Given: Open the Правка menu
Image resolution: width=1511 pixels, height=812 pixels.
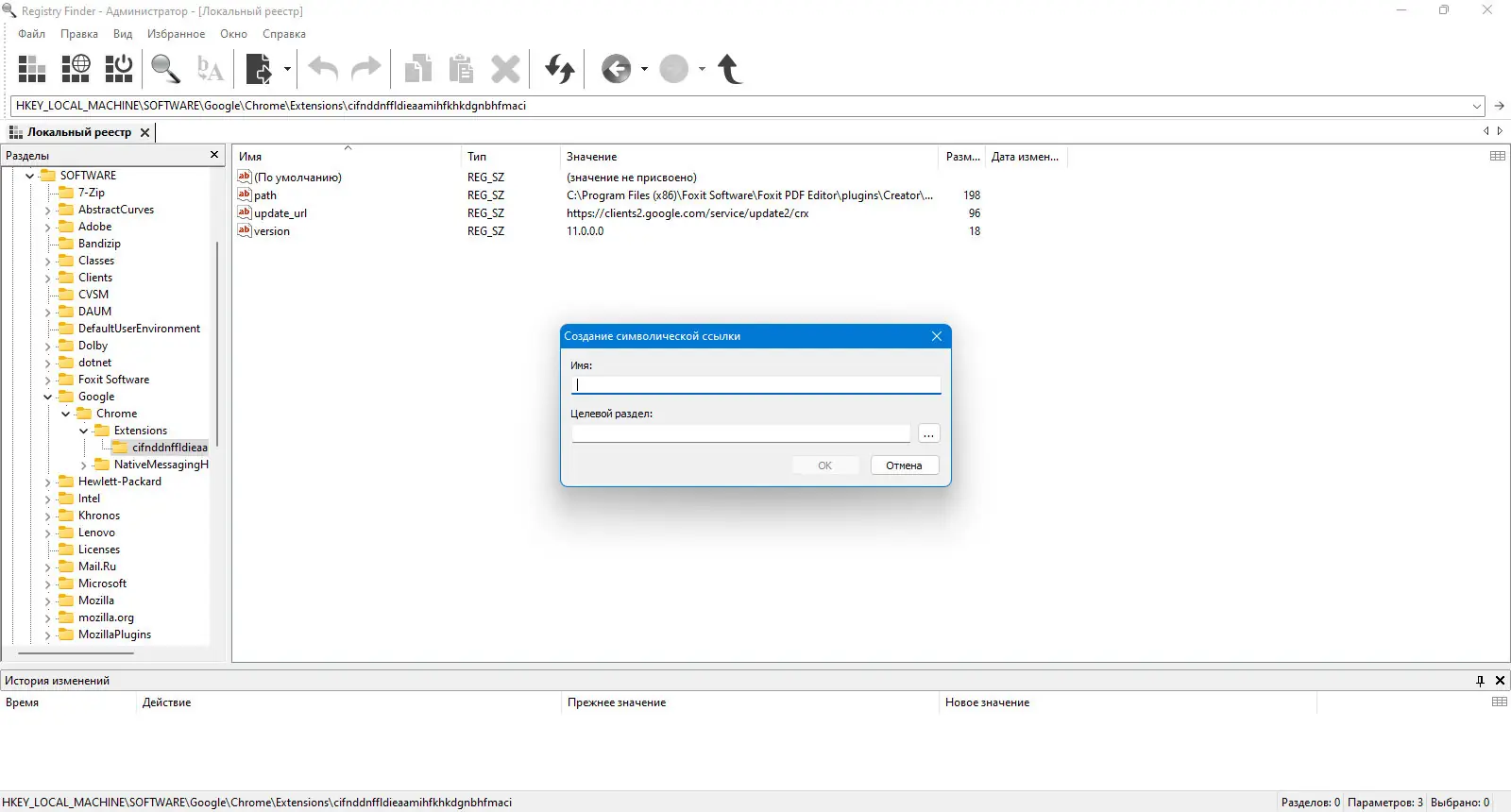Looking at the screenshot, I should [79, 34].
